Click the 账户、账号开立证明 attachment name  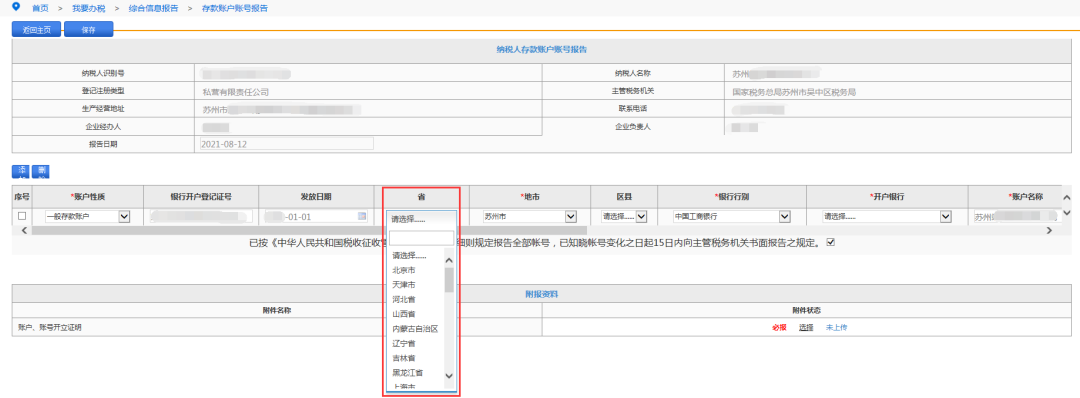pos(49,328)
